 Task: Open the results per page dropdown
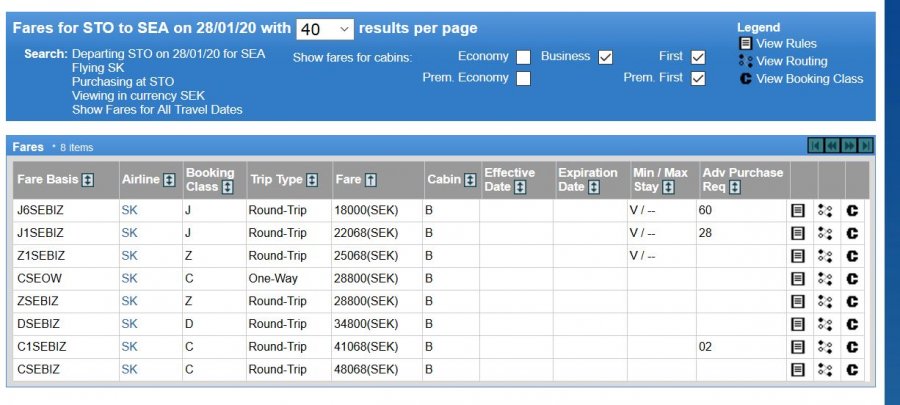(325, 29)
